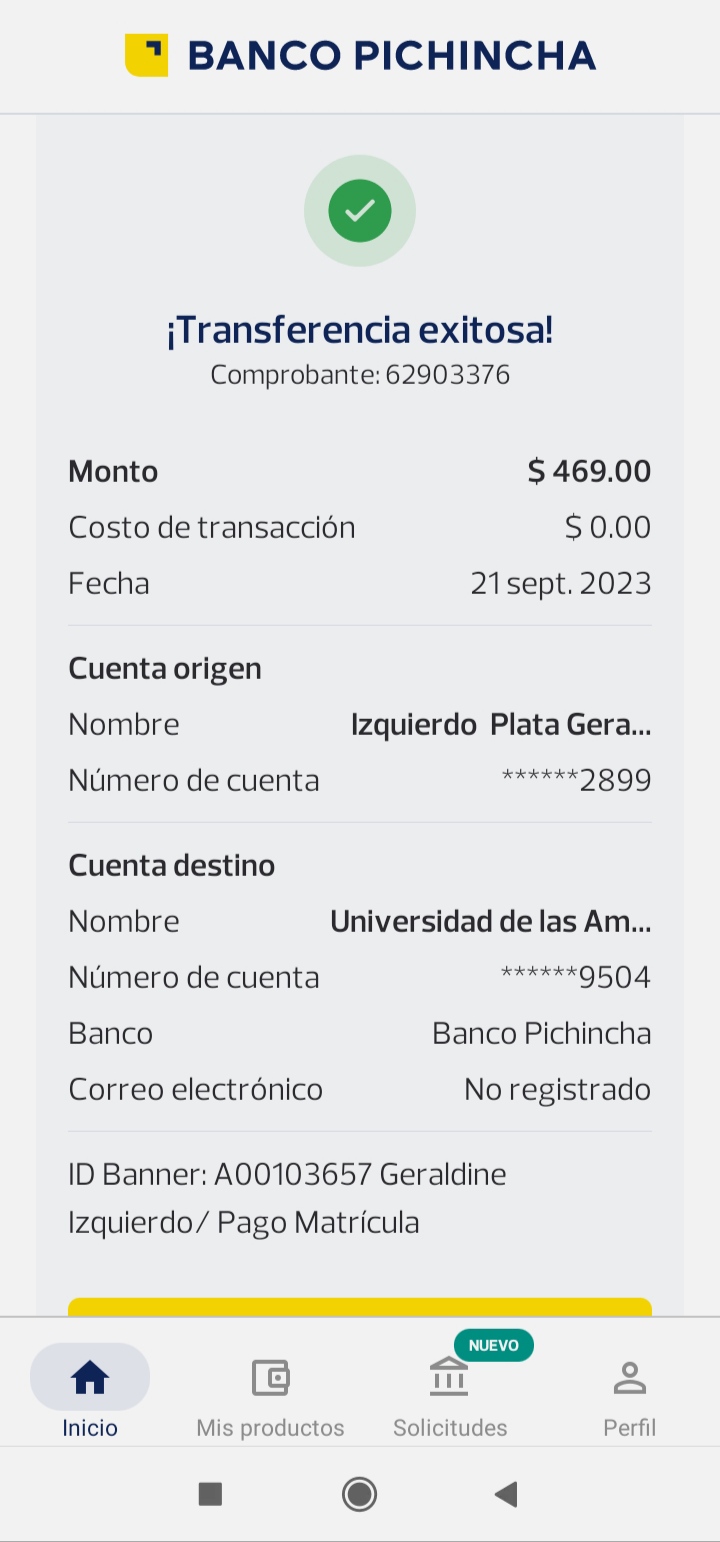Tap the Banco Pichincha yellow logo icon
This screenshot has height=1542, width=720.
pyautogui.click(x=146, y=55)
